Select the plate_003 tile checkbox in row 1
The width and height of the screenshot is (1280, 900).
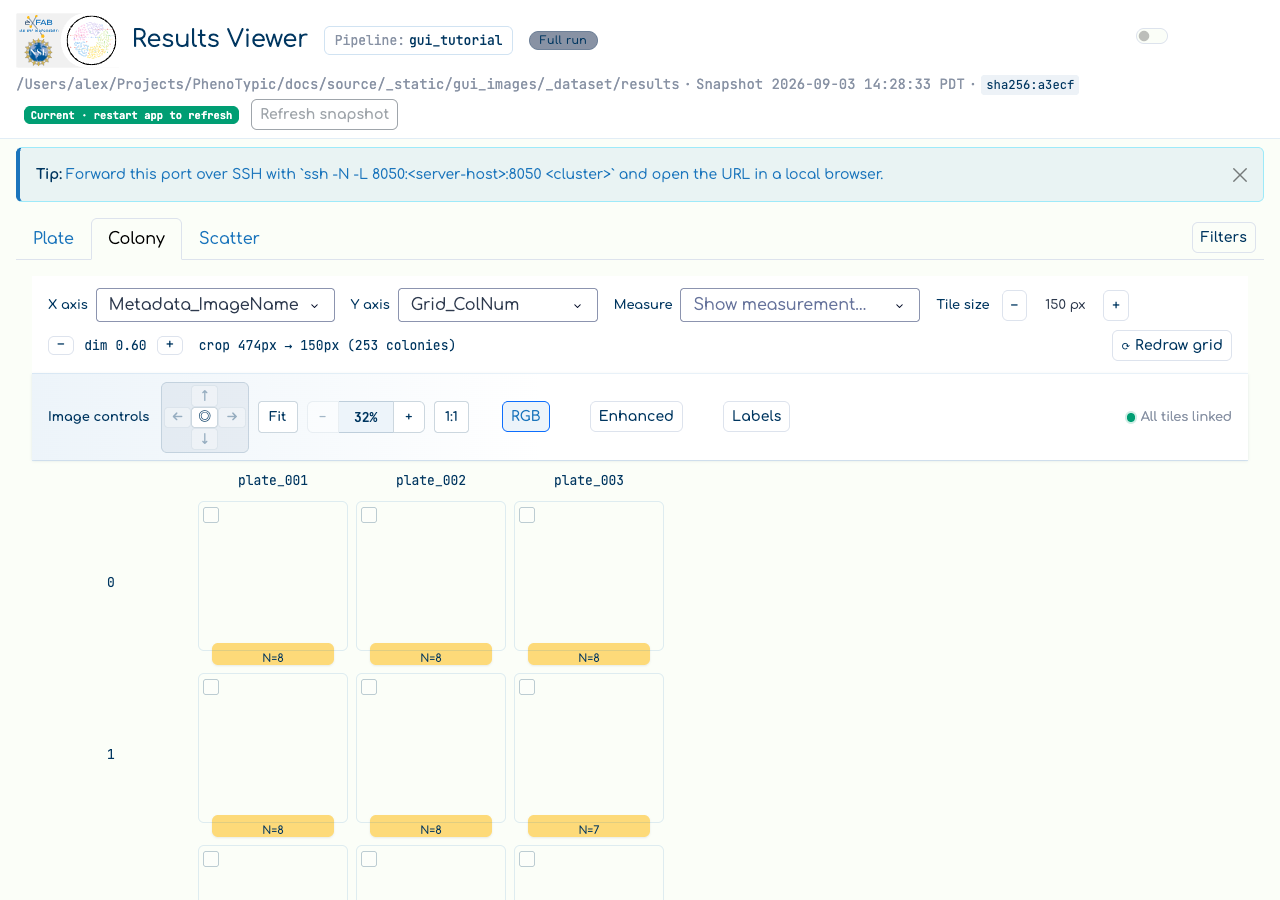click(x=527, y=687)
